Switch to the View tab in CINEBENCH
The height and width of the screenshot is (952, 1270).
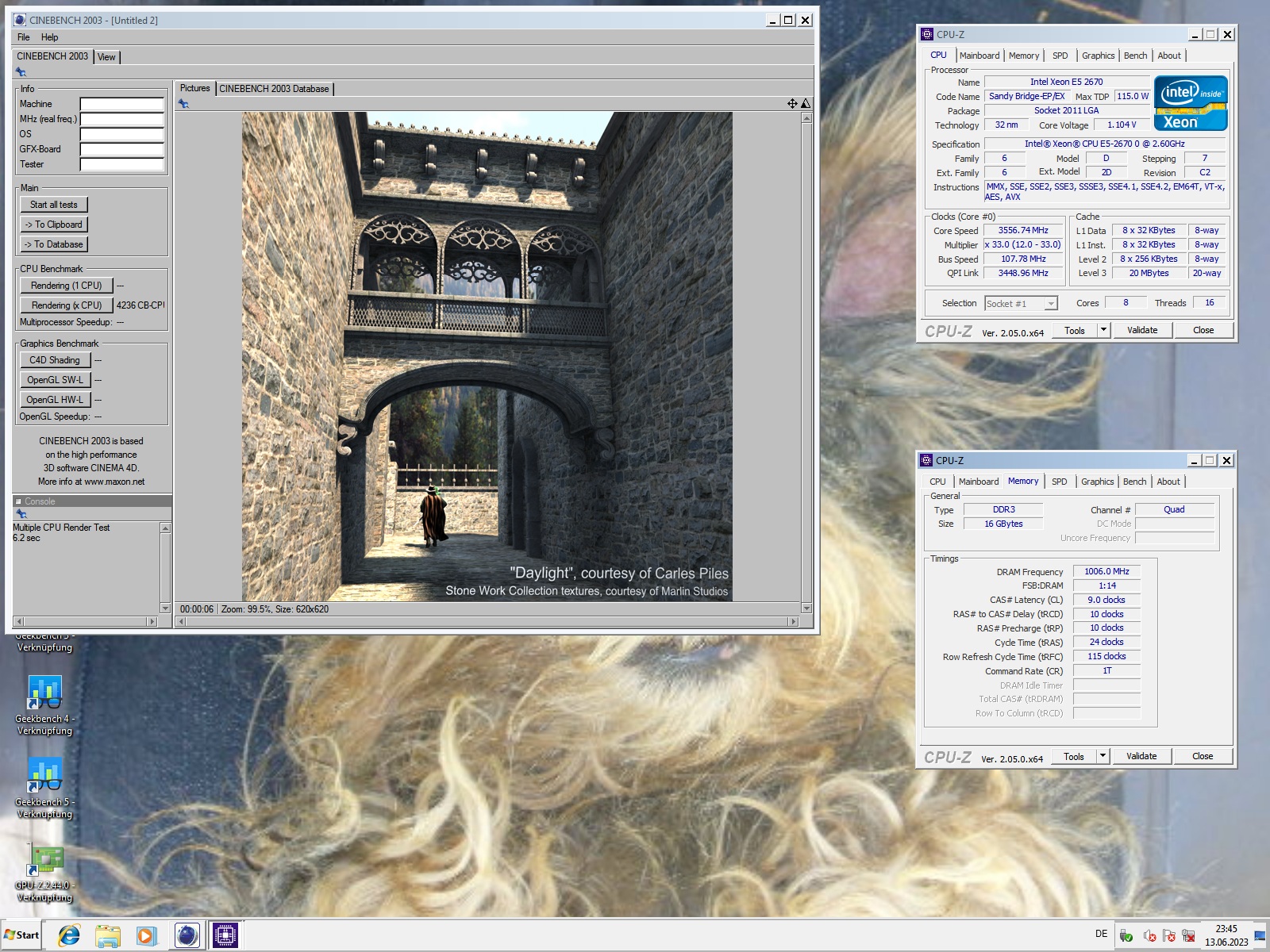106,57
